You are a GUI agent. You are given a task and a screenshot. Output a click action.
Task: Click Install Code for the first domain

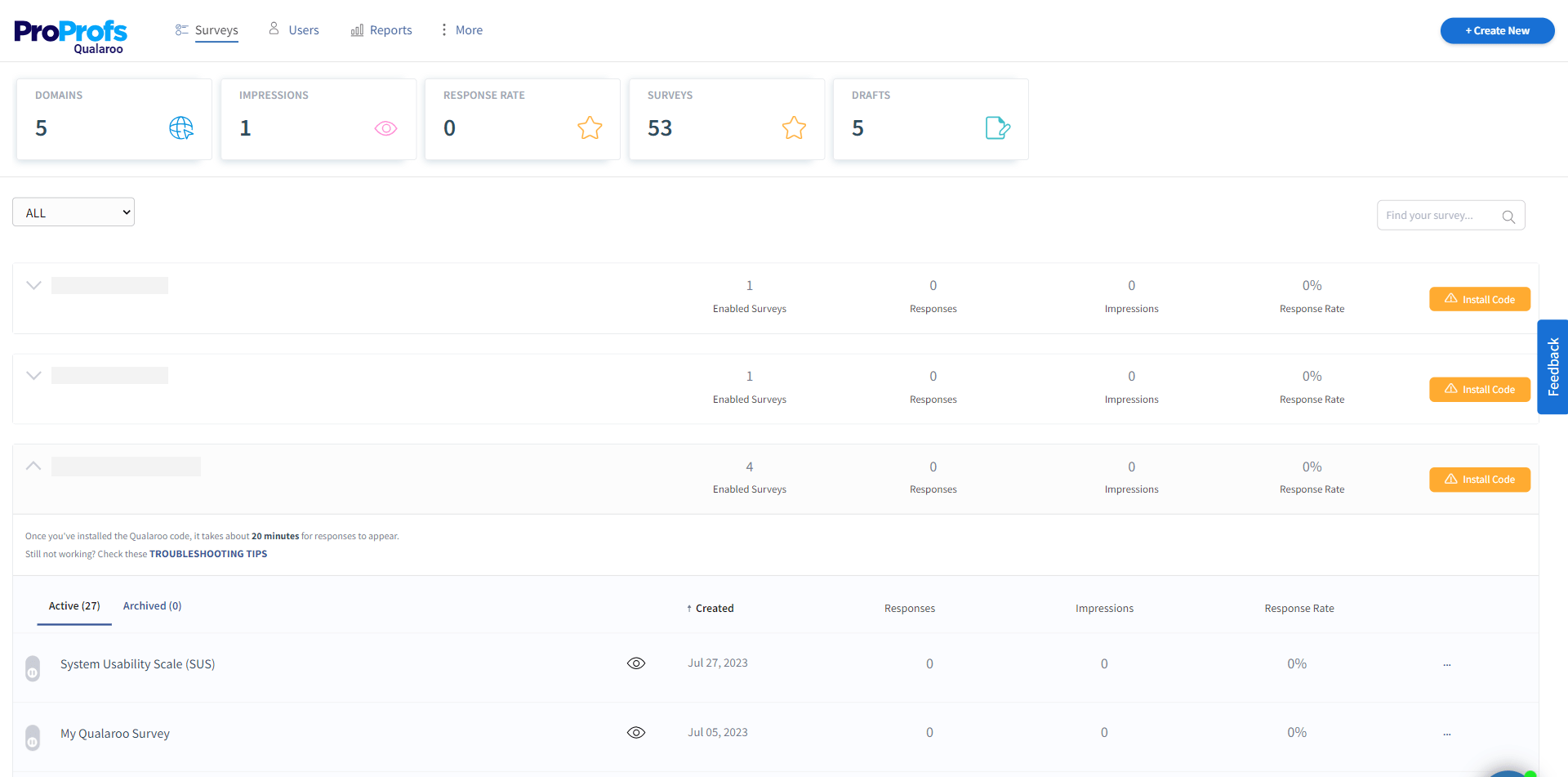pos(1480,299)
